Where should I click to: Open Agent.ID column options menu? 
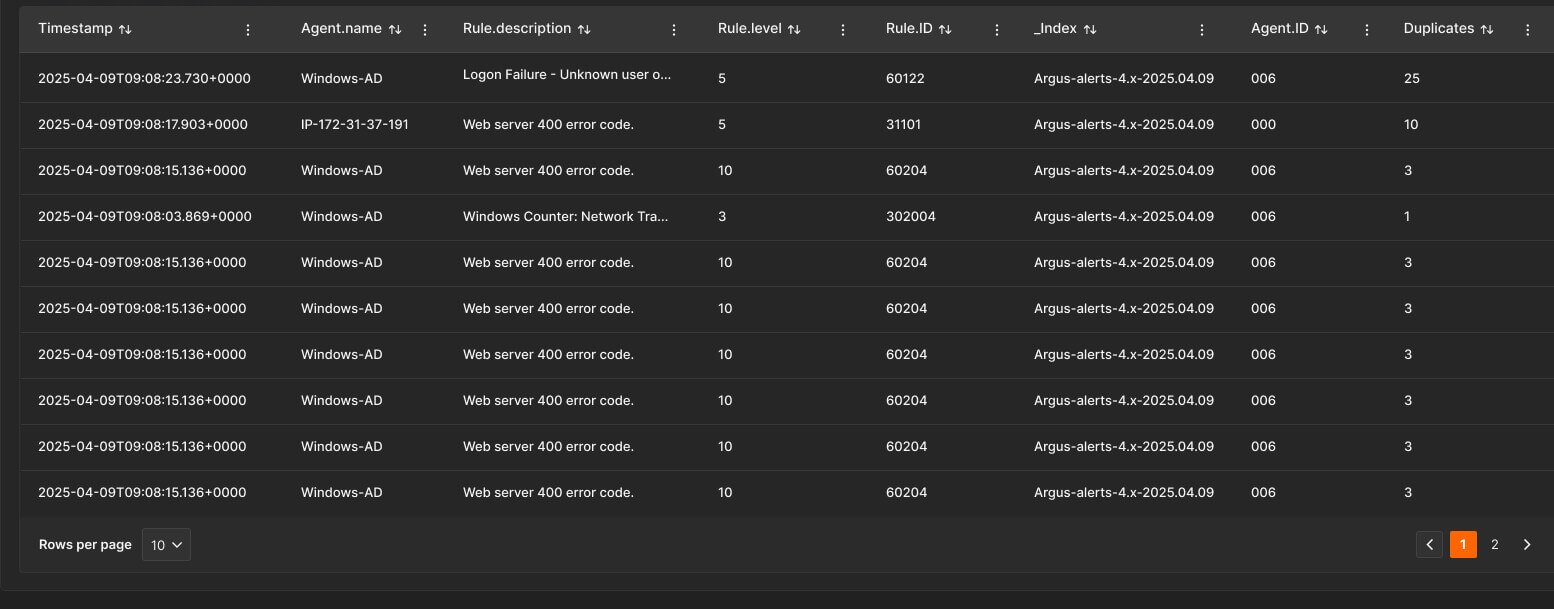pos(1367,30)
